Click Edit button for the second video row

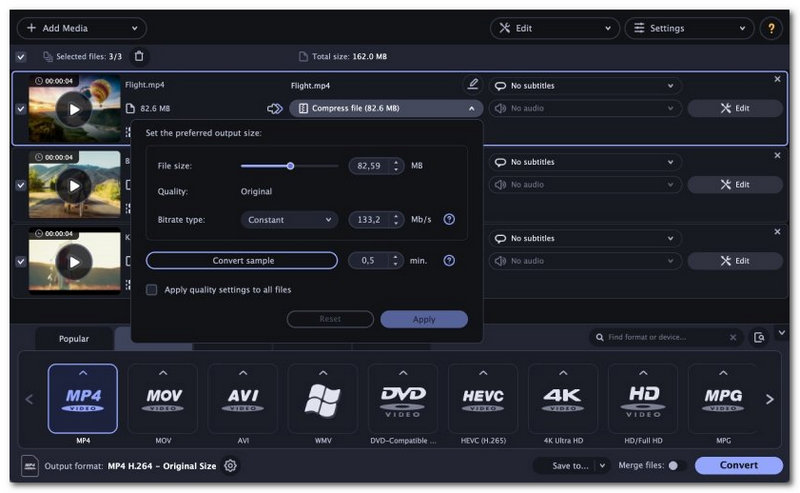[735, 185]
